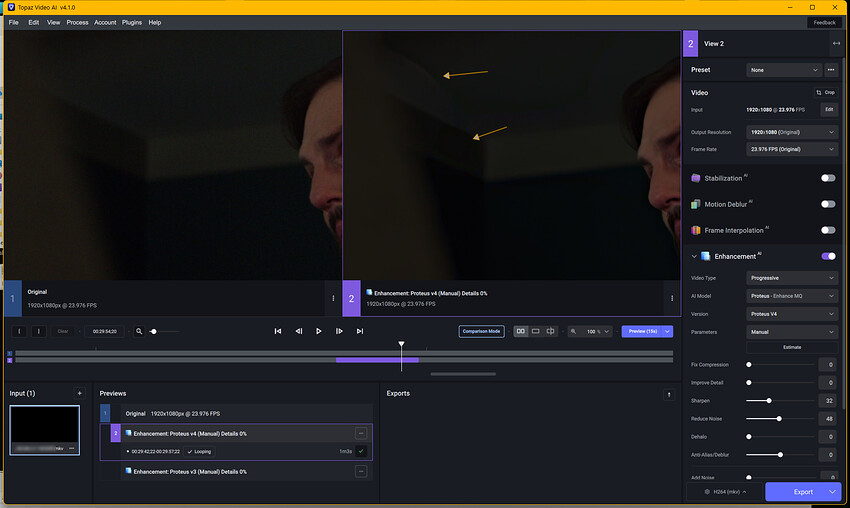
Task: Open the Frame Rate dropdown
Action: click(x=792, y=149)
